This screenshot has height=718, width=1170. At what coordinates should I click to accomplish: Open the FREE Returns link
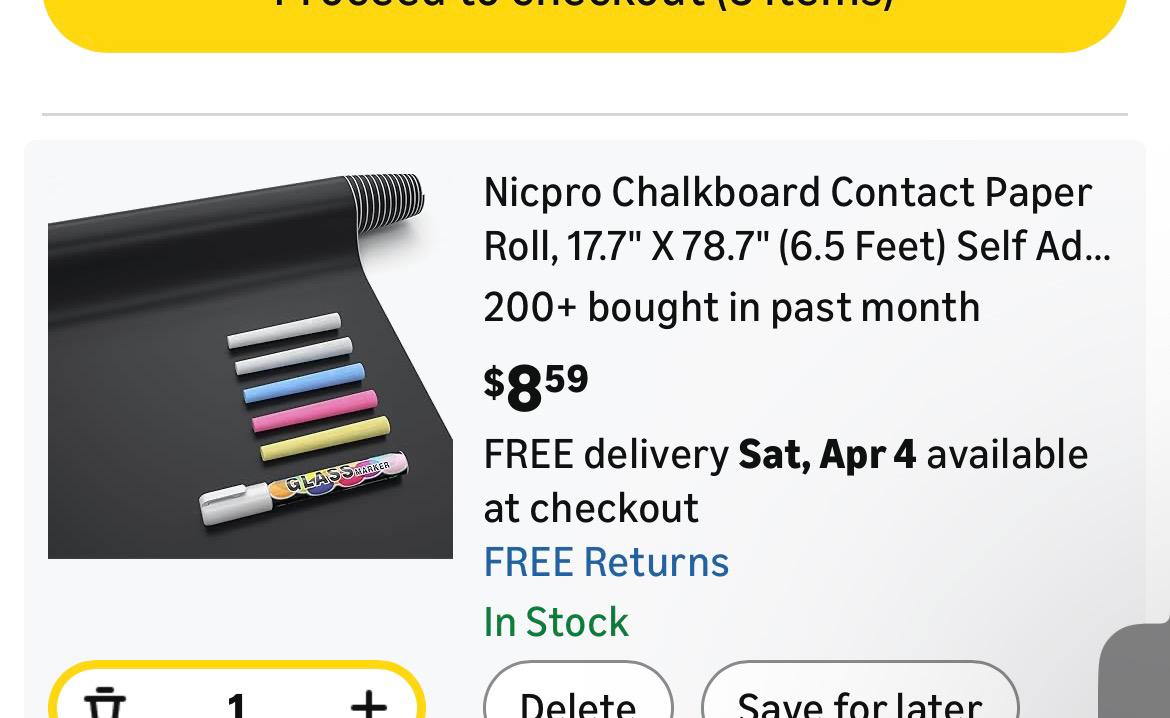coord(606,562)
